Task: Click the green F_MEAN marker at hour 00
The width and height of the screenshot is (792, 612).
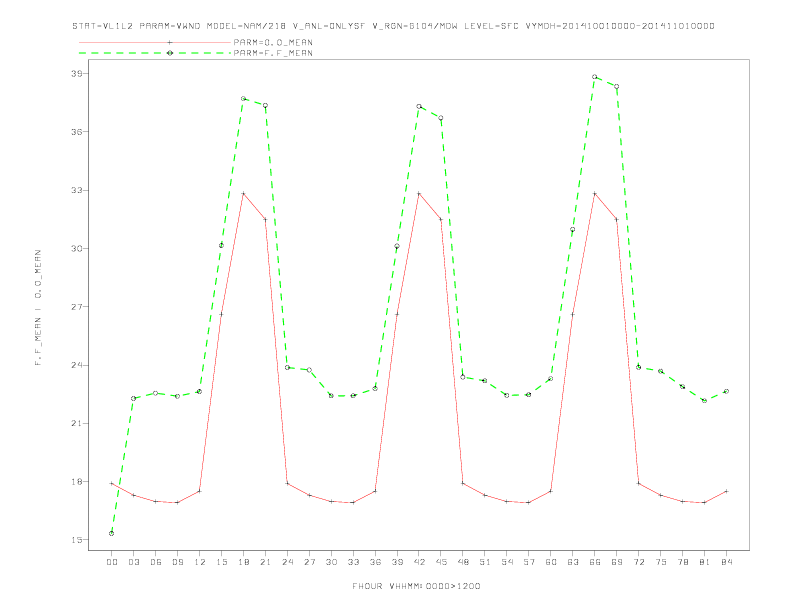Action: [112, 533]
